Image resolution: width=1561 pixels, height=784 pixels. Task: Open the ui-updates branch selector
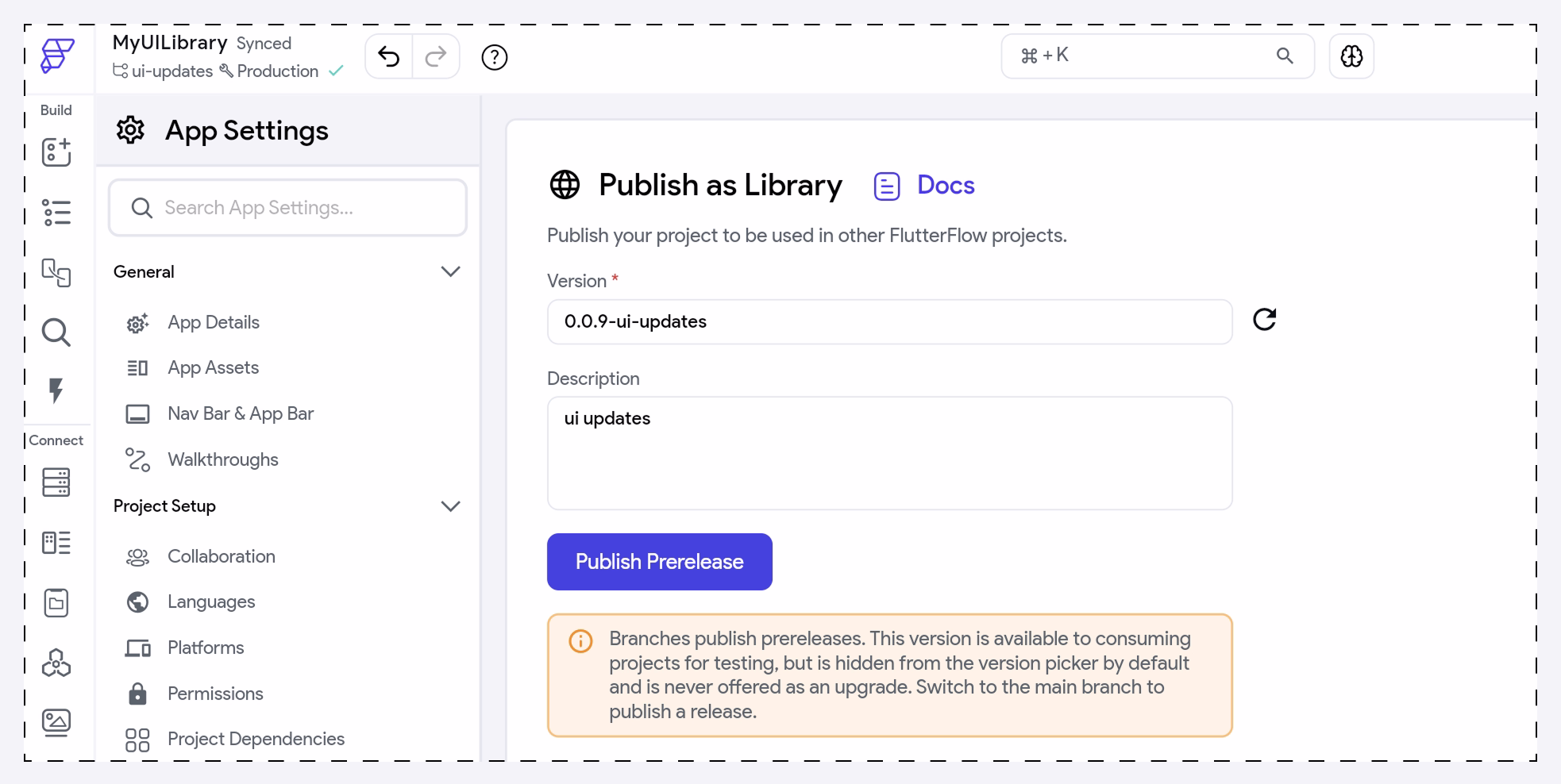pos(163,71)
